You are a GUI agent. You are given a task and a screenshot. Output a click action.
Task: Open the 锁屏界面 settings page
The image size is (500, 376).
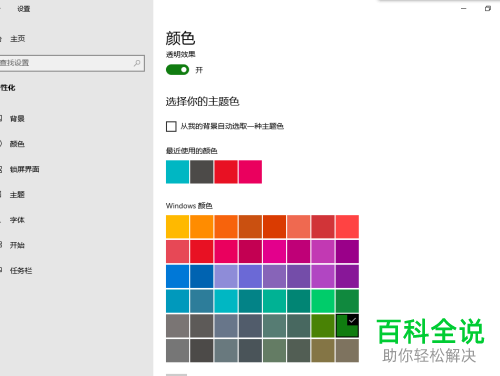click(x=24, y=169)
